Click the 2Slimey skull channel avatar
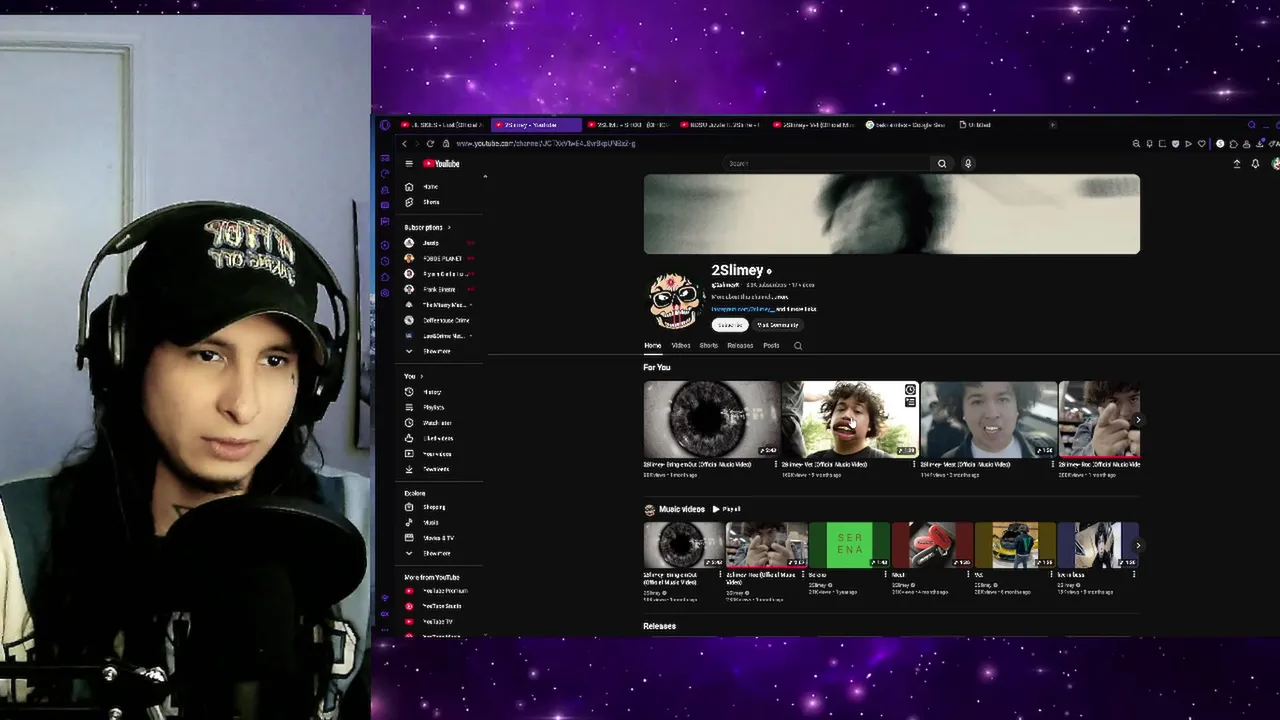This screenshot has height=720, width=1280. click(674, 298)
